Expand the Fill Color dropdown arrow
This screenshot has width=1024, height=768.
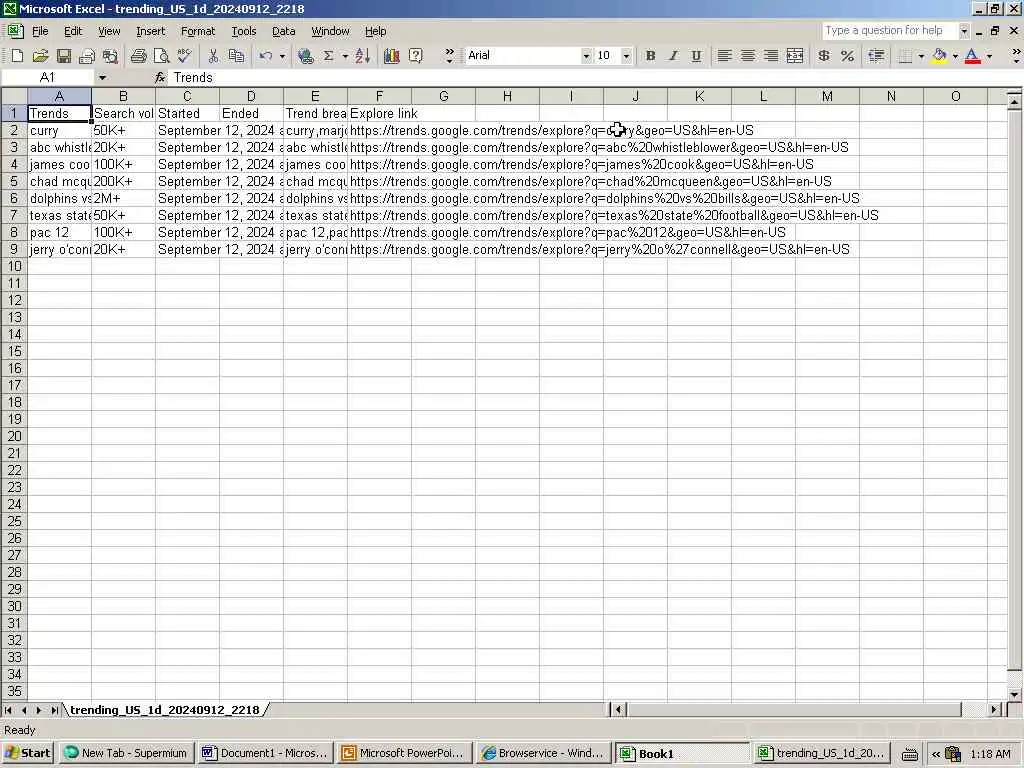tap(955, 56)
